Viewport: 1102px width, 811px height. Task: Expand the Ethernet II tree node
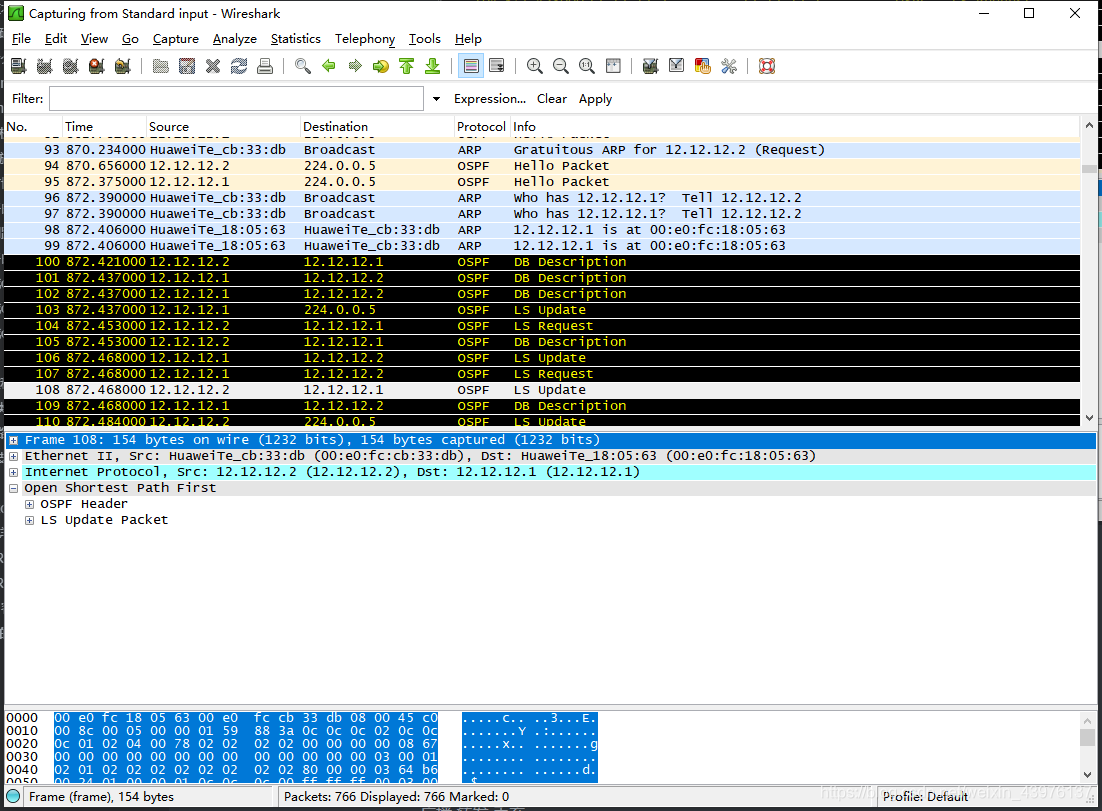click(x=13, y=456)
